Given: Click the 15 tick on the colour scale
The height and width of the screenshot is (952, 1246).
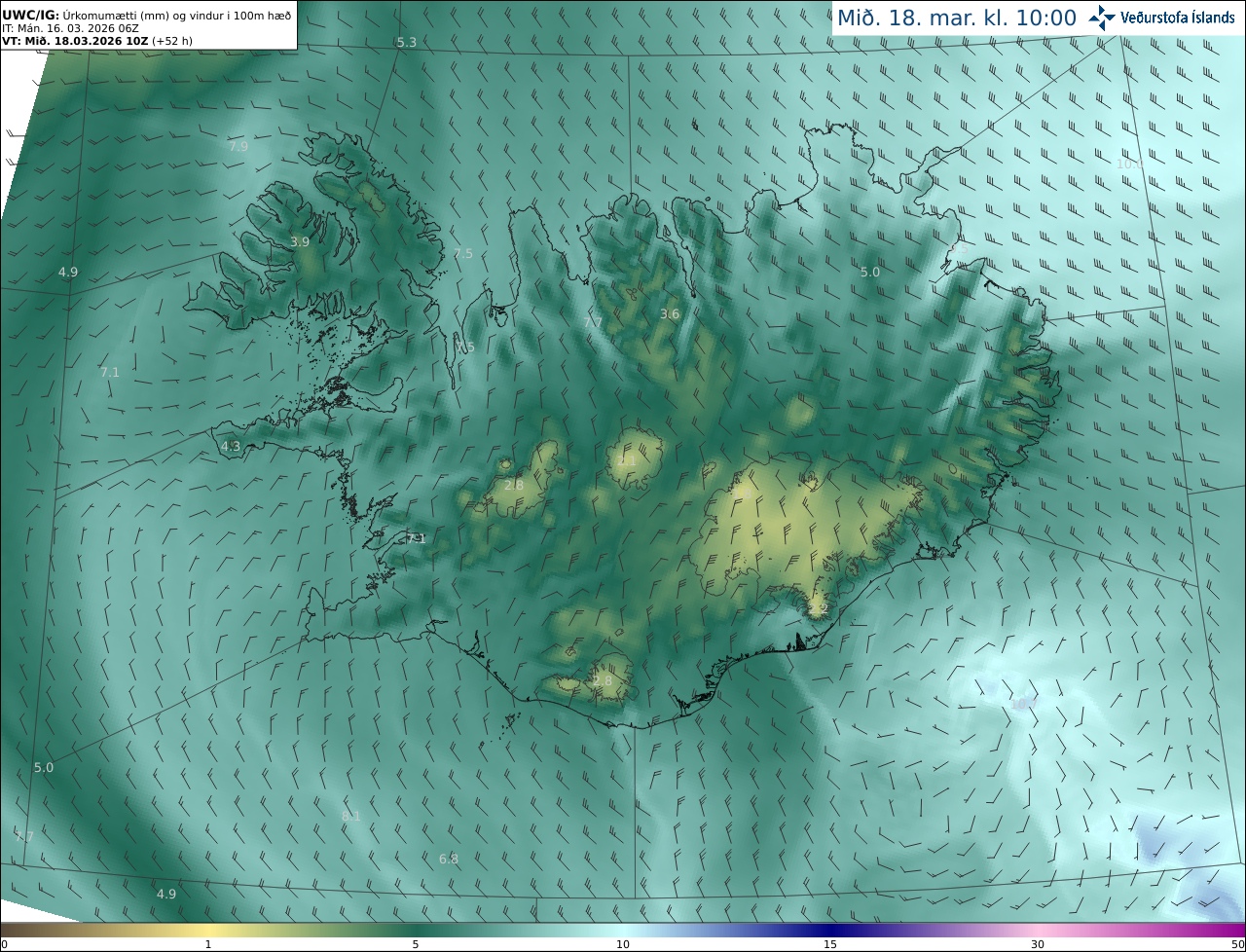Looking at the screenshot, I should [830, 944].
